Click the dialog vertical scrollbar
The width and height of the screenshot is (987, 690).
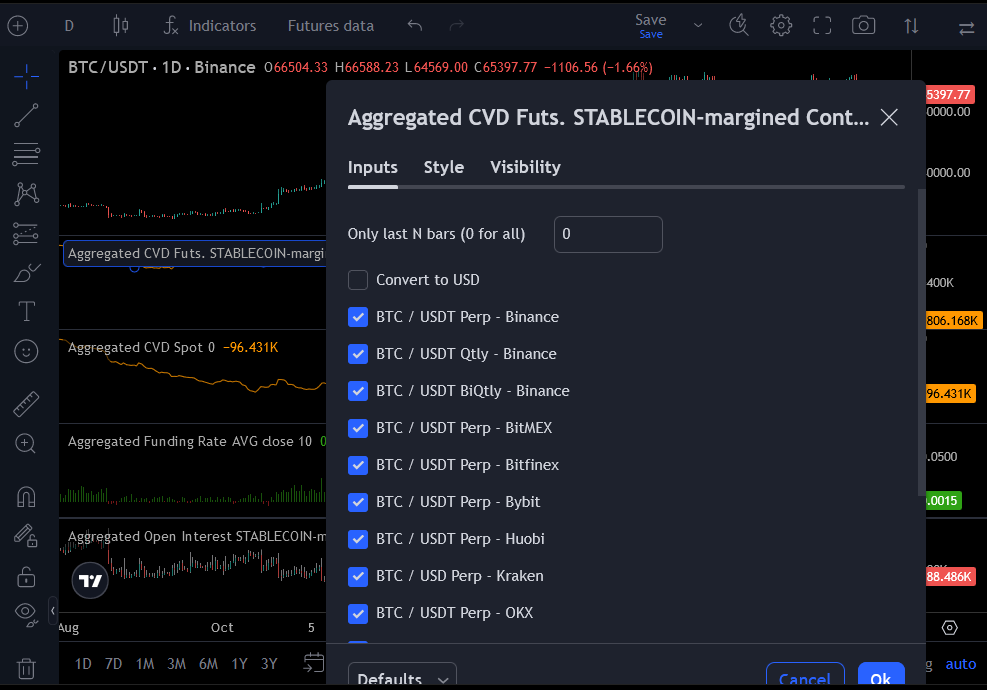pyautogui.click(x=922, y=342)
